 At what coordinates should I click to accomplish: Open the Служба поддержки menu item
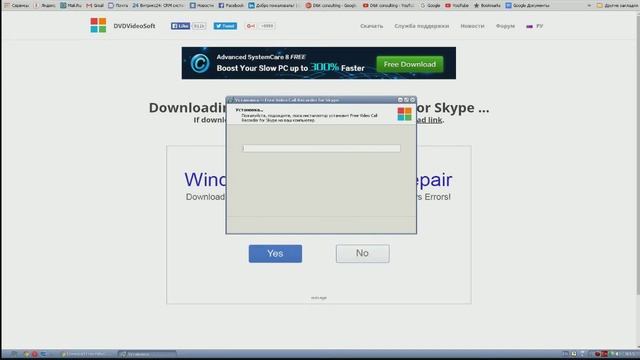click(422, 26)
